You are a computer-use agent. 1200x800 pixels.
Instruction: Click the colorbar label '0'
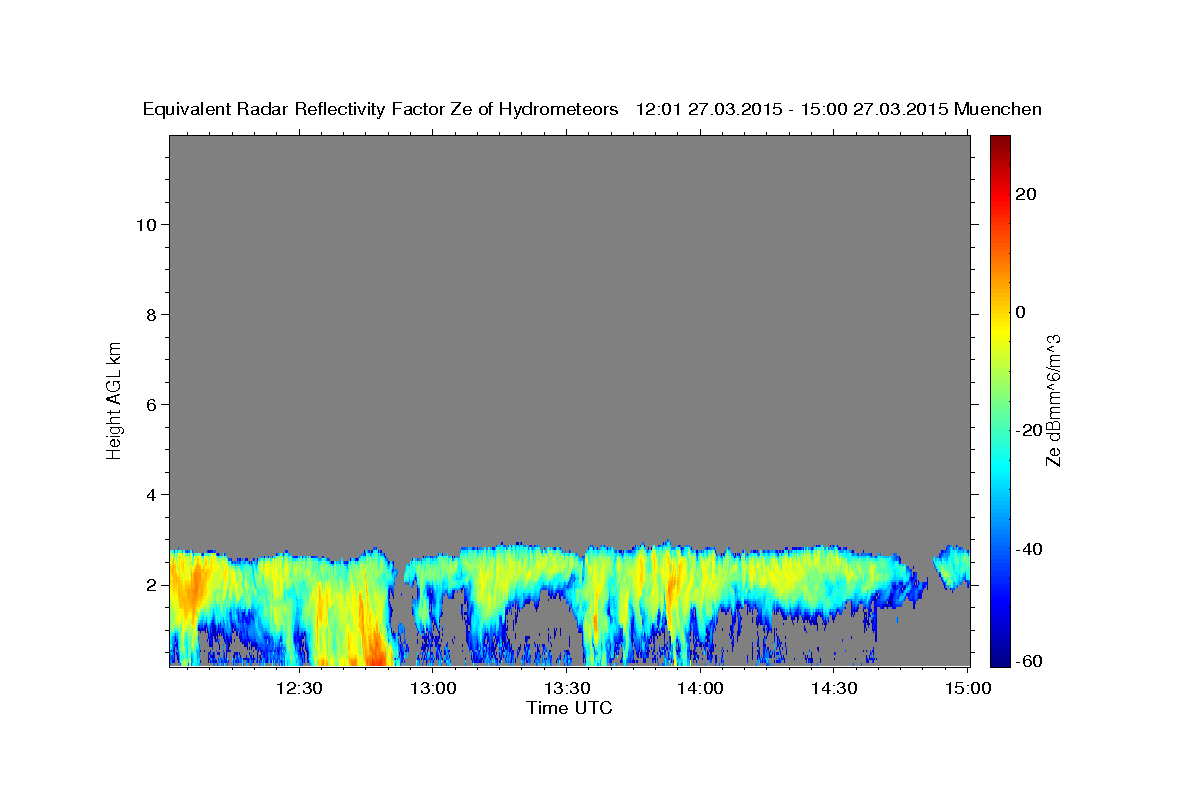click(1020, 312)
